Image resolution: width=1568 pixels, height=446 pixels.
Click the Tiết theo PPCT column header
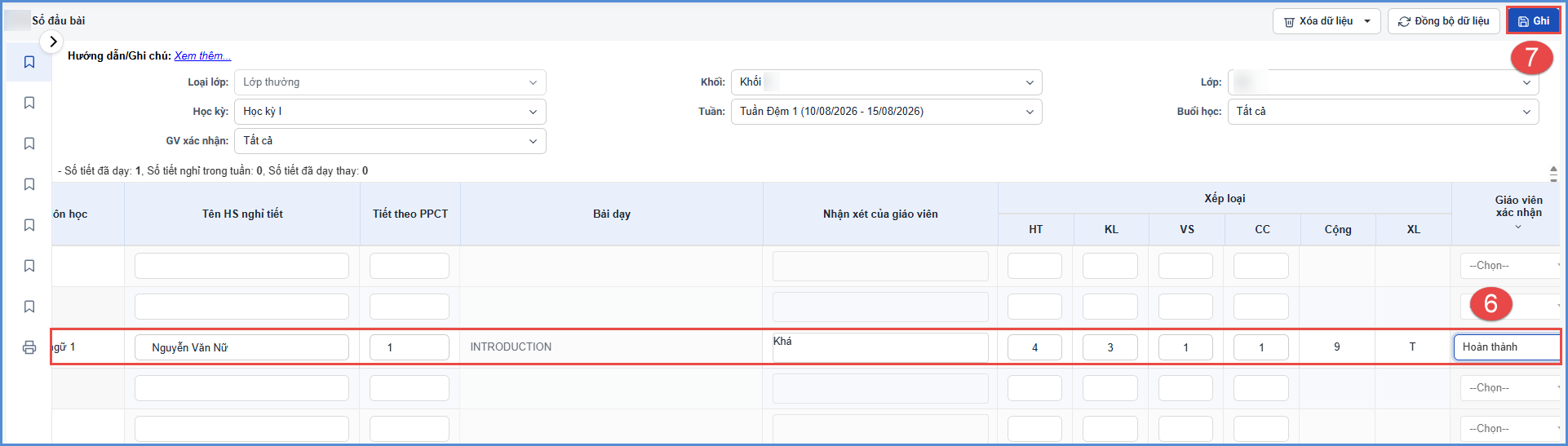point(410,214)
